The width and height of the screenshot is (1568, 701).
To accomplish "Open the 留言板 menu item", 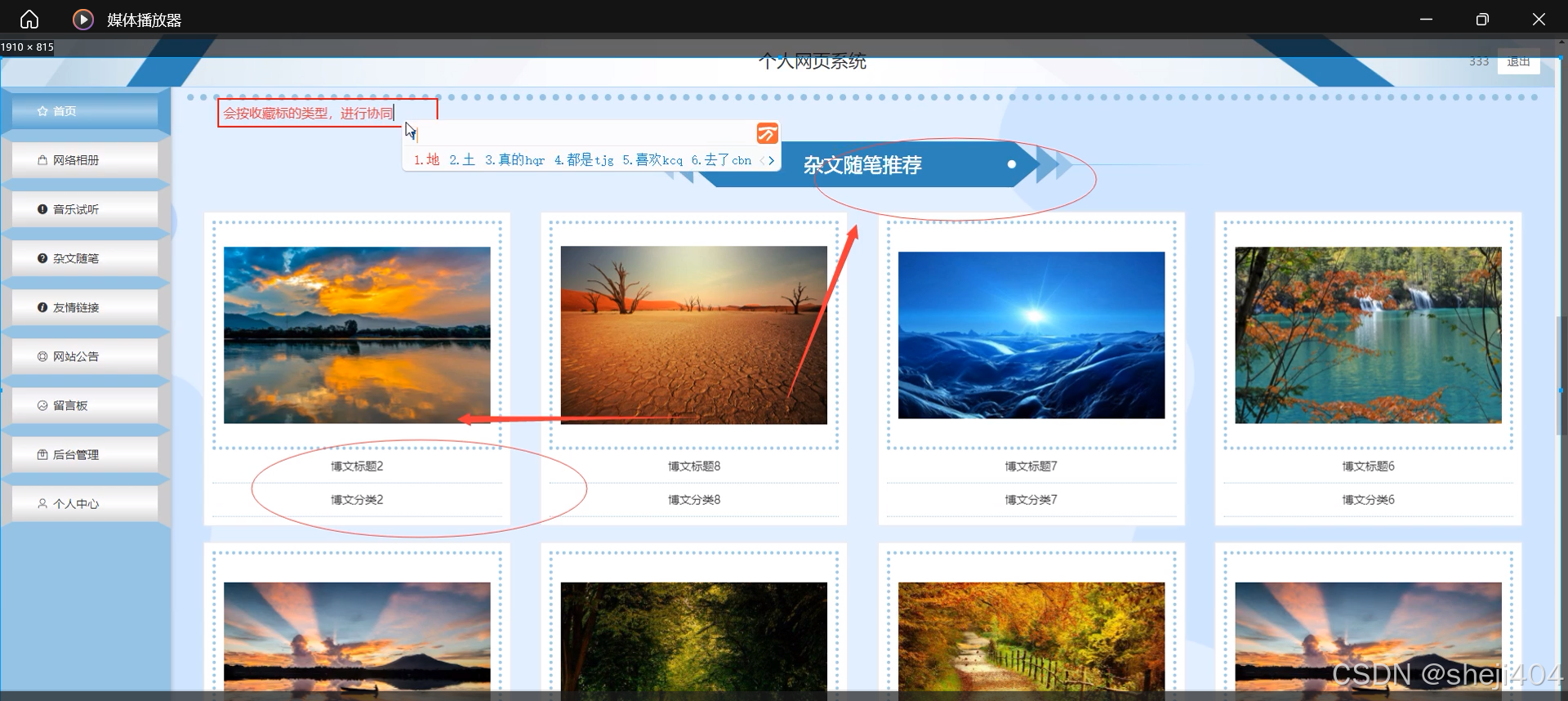I will [x=85, y=405].
